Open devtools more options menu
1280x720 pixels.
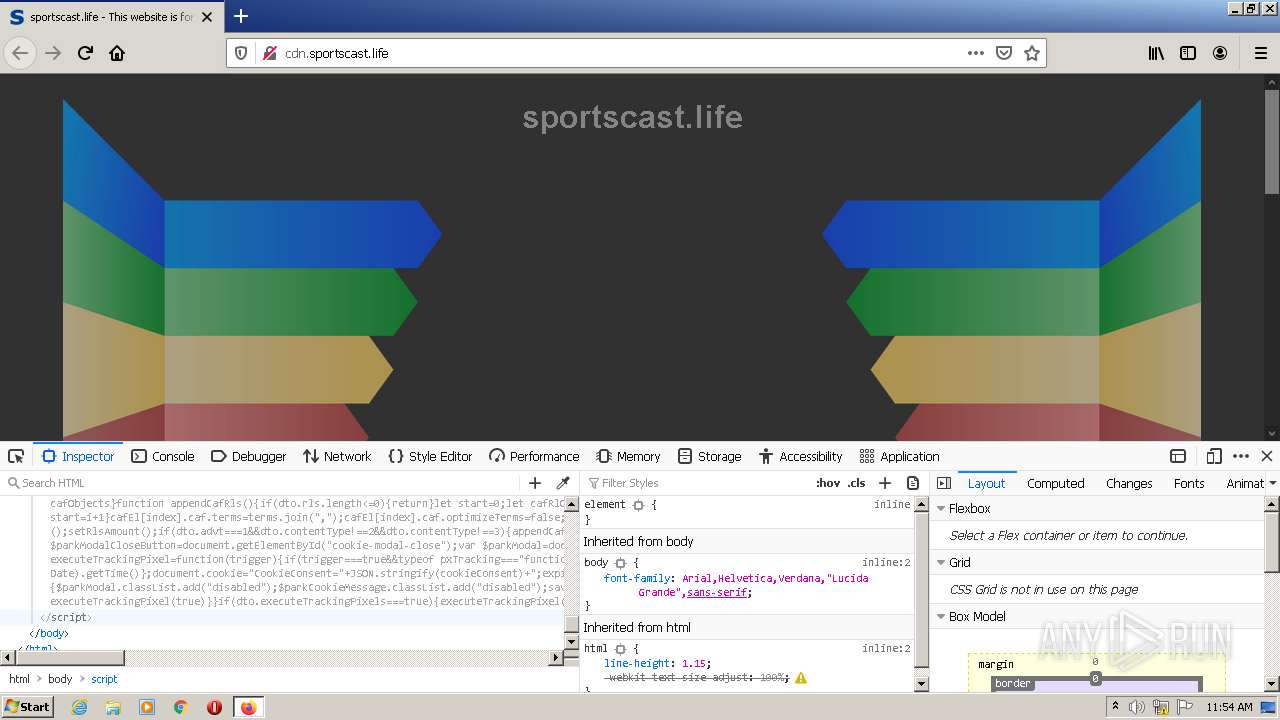click(x=1241, y=456)
